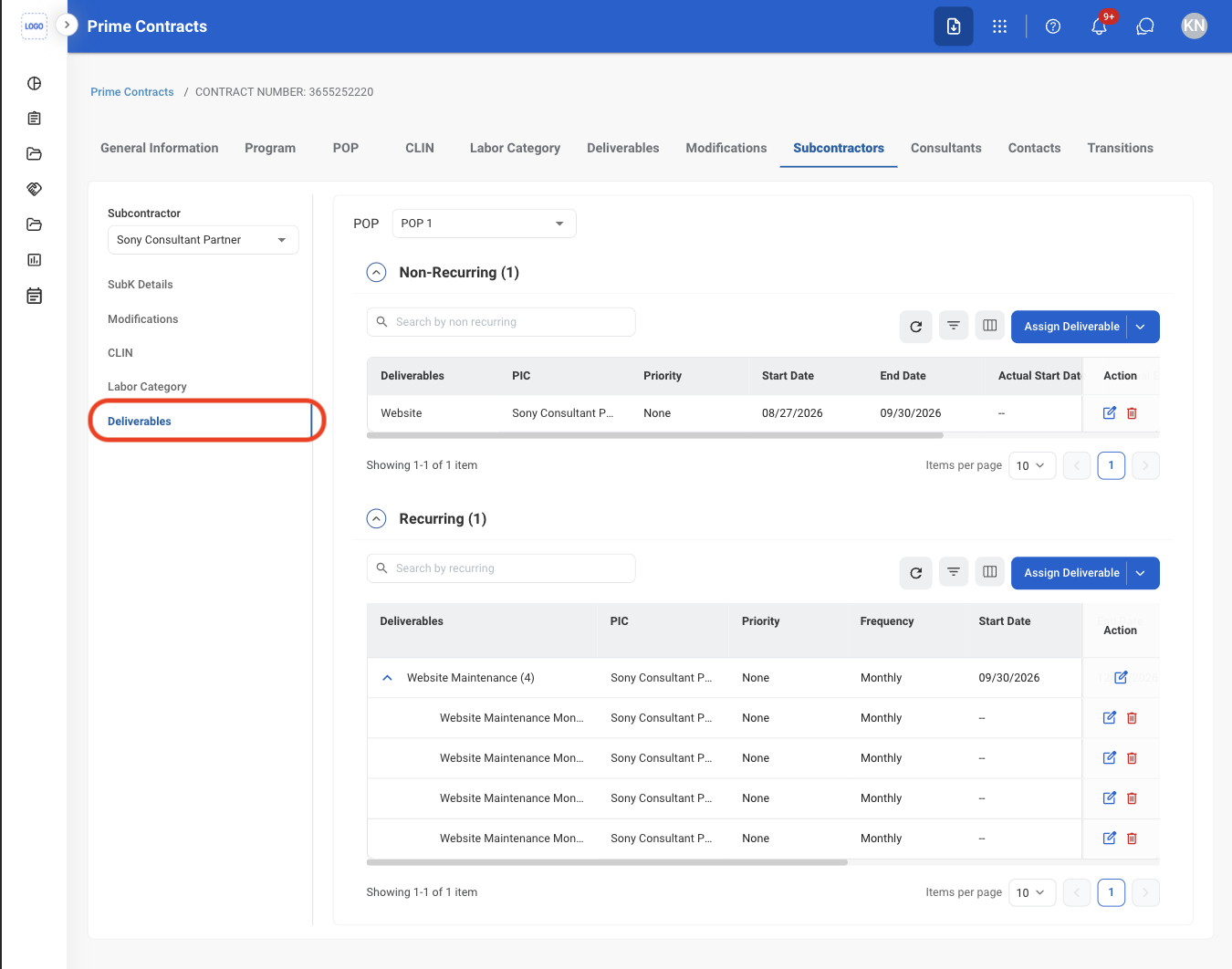
Task: Open Recurring Assign Deliverable dropdown arrow
Action: click(x=1141, y=573)
